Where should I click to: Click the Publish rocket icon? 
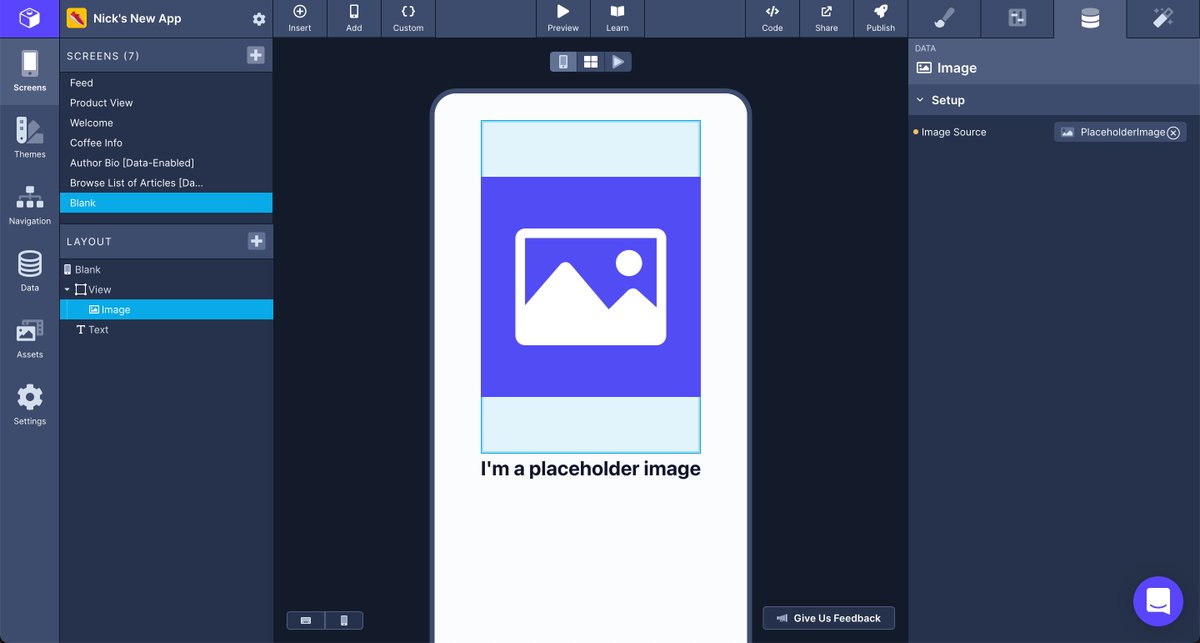(x=880, y=18)
